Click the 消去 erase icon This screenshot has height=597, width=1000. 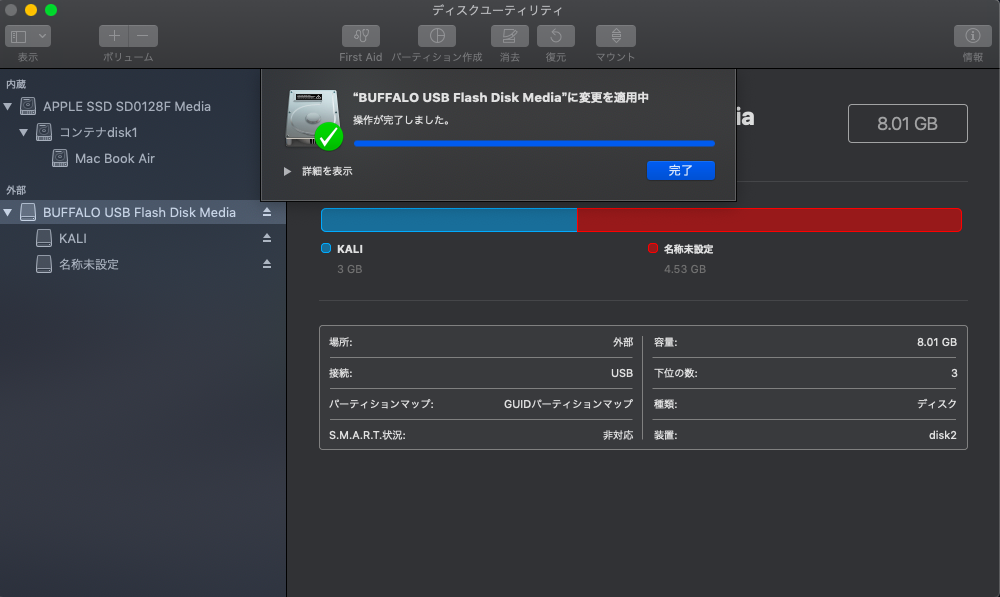coord(510,36)
